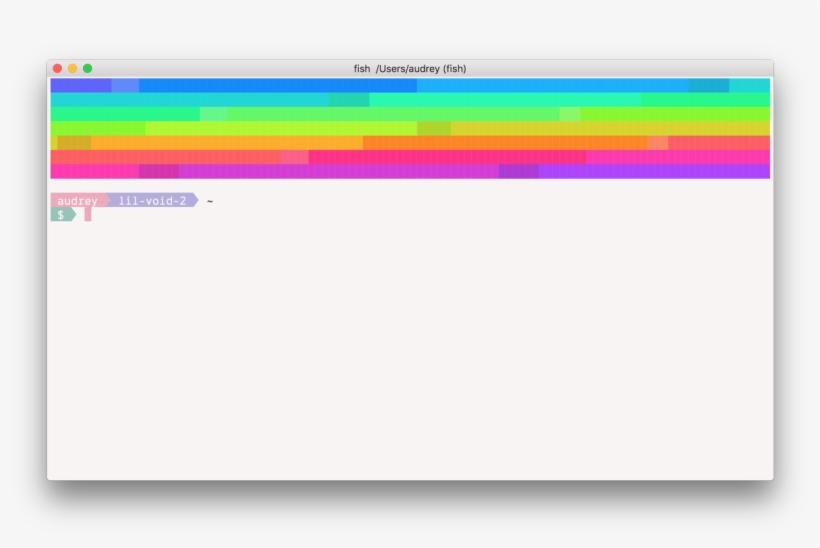
Task: Click the window title 'fish /Users/audrey (fish)'
Action: click(410, 68)
